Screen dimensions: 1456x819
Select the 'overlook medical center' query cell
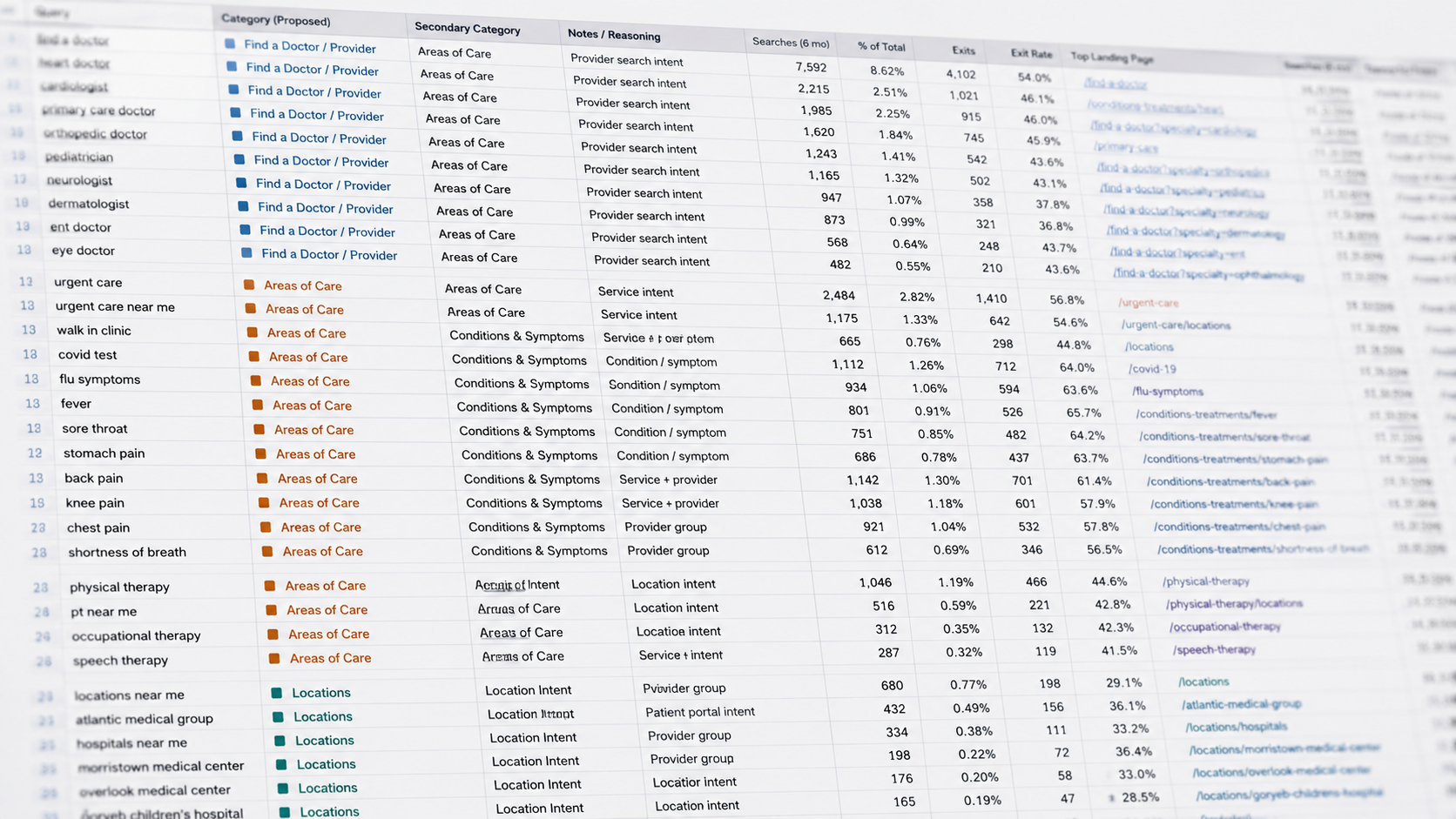(155, 791)
